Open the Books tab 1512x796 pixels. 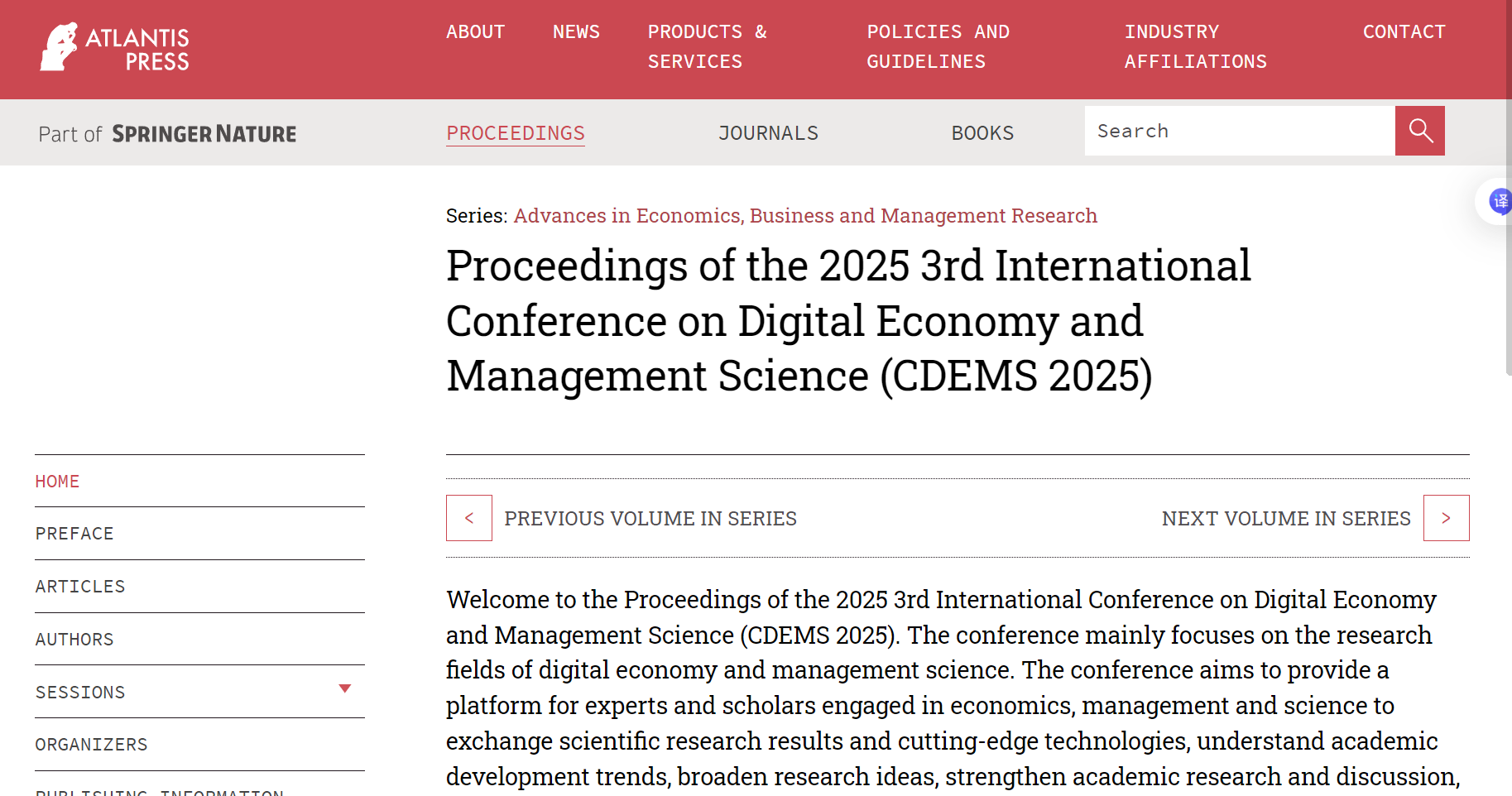[982, 133]
